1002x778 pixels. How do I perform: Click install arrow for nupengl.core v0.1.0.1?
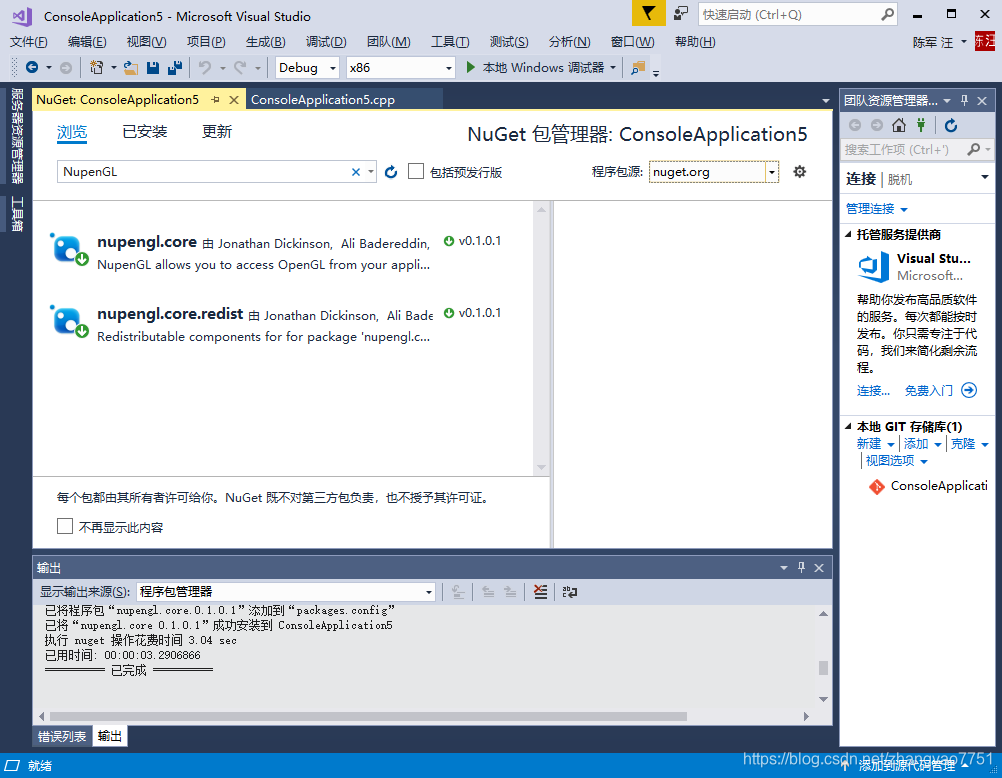click(449, 241)
